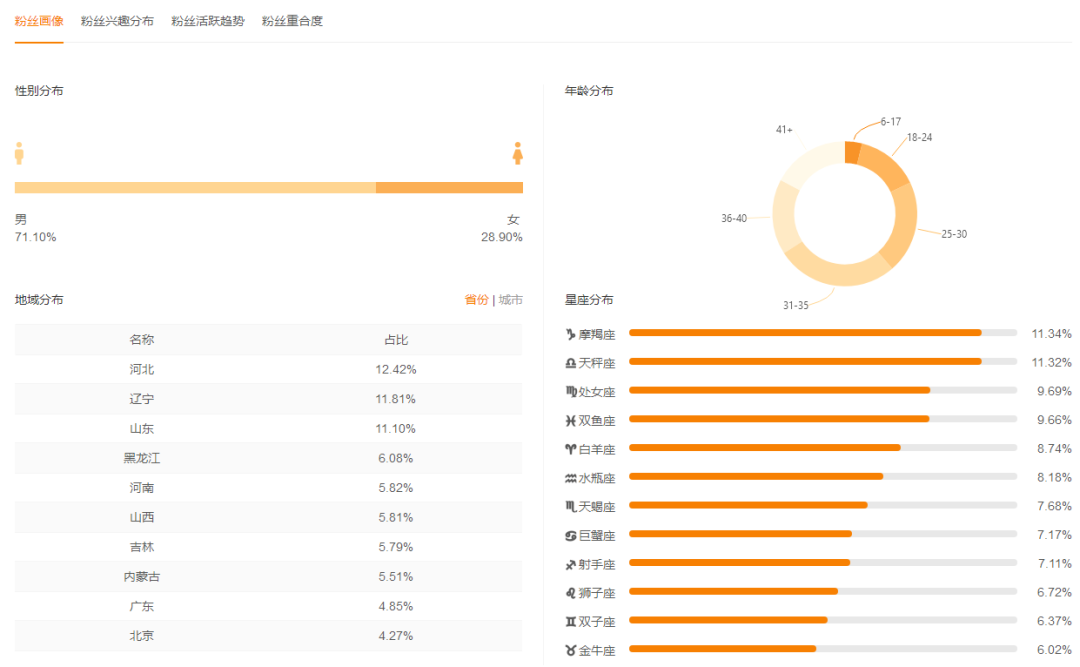This screenshot has width=1080, height=667.
Task: Click the Taurus 金牛座 zodiac icon
Action: point(570,650)
